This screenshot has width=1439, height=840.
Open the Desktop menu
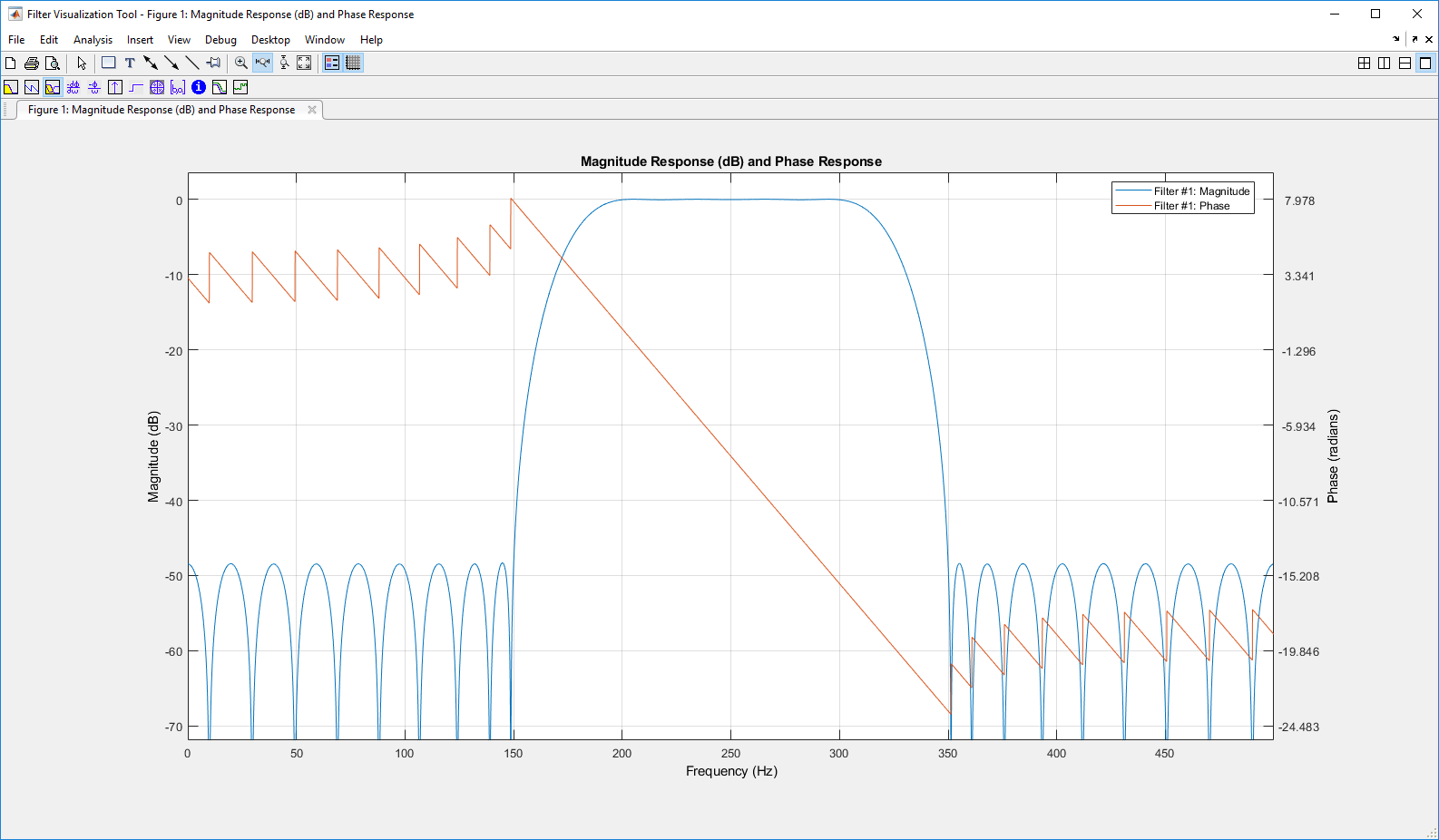[x=270, y=40]
